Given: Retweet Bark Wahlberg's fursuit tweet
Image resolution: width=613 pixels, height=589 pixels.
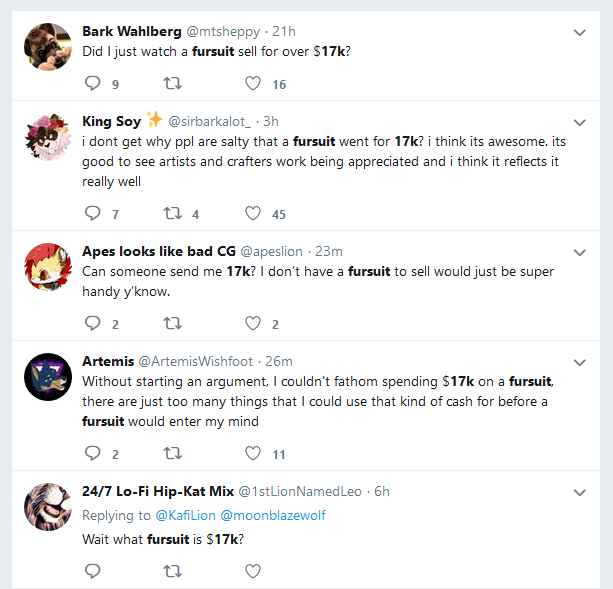Looking at the screenshot, I should click(172, 83).
